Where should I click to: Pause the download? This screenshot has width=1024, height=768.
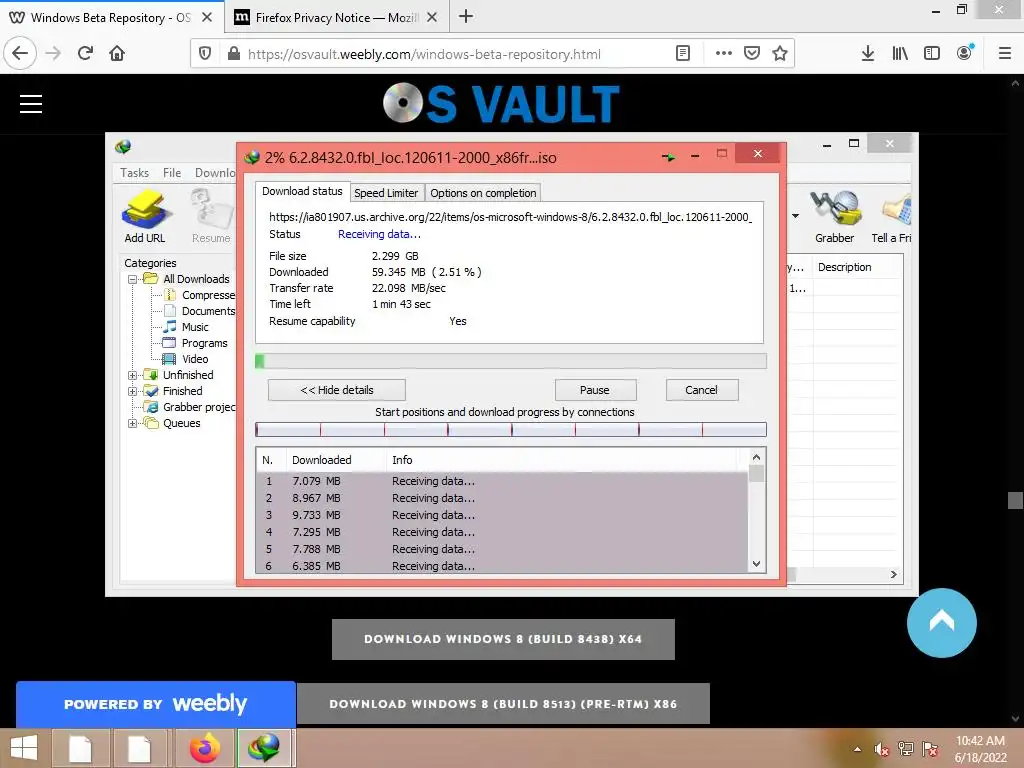[x=595, y=390]
